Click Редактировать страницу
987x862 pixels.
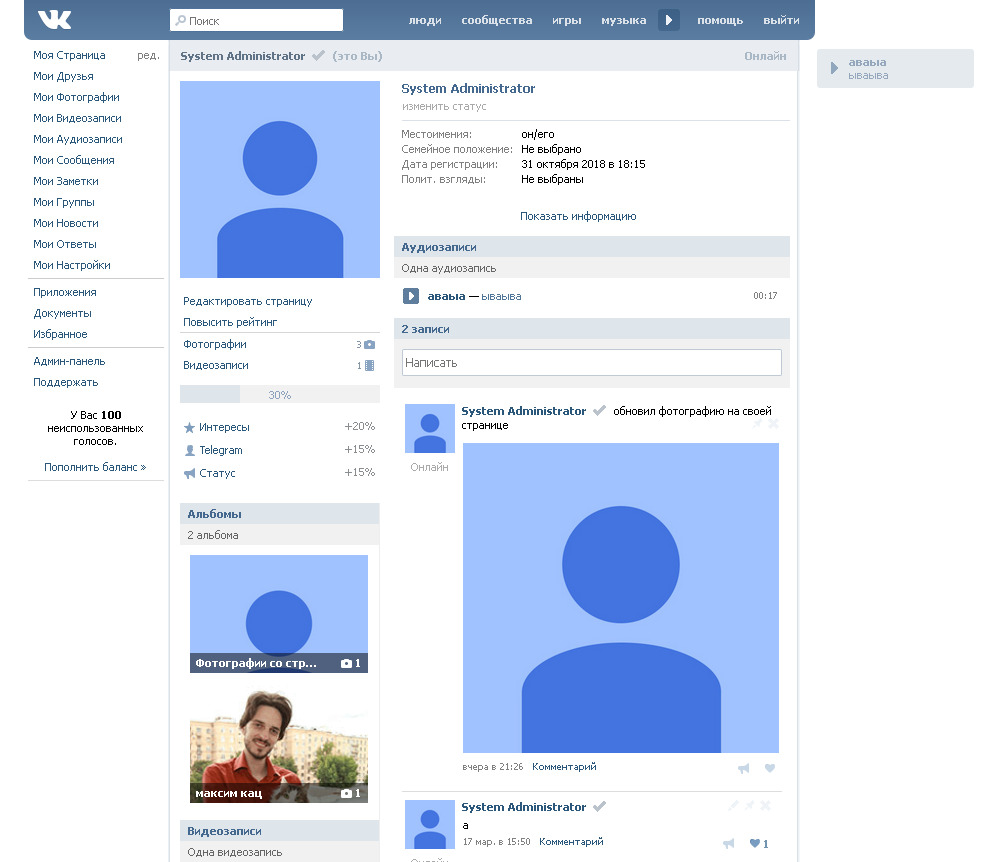pos(247,301)
